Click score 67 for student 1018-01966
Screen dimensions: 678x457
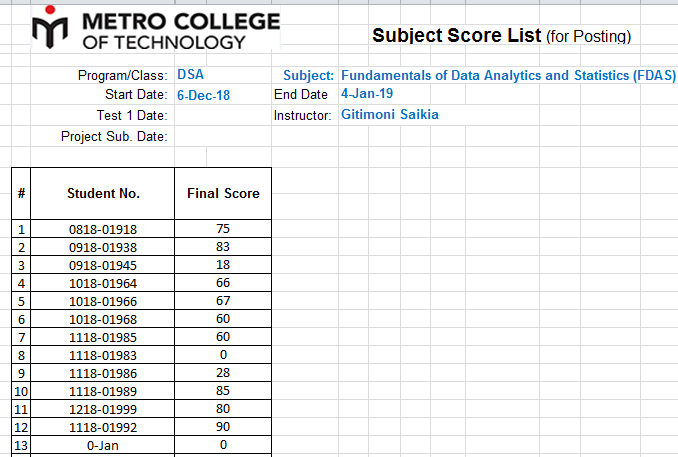click(x=223, y=301)
